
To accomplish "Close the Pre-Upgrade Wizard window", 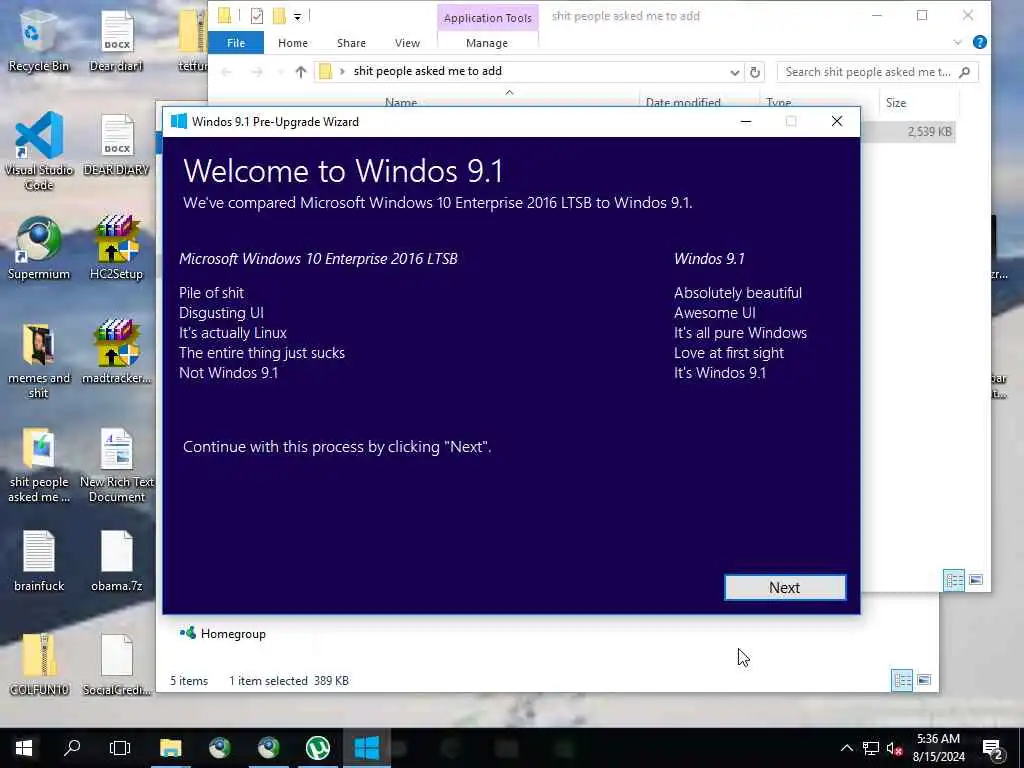I will click(x=837, y=121).
